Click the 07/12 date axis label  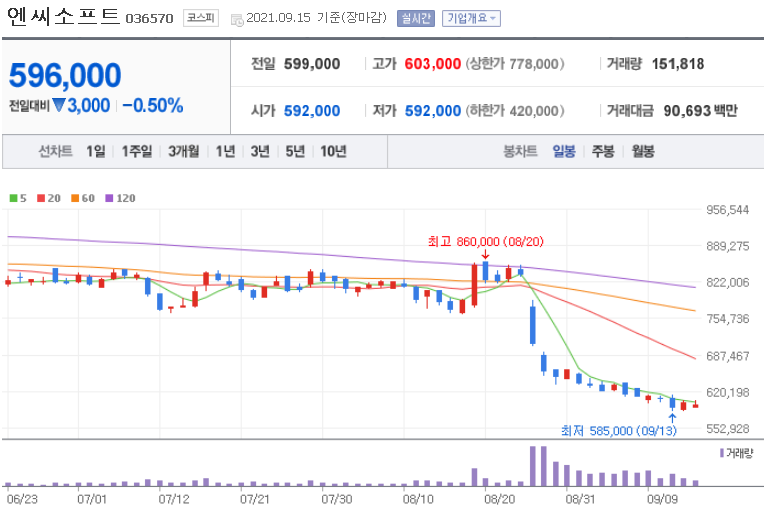(x=173, y=499)
